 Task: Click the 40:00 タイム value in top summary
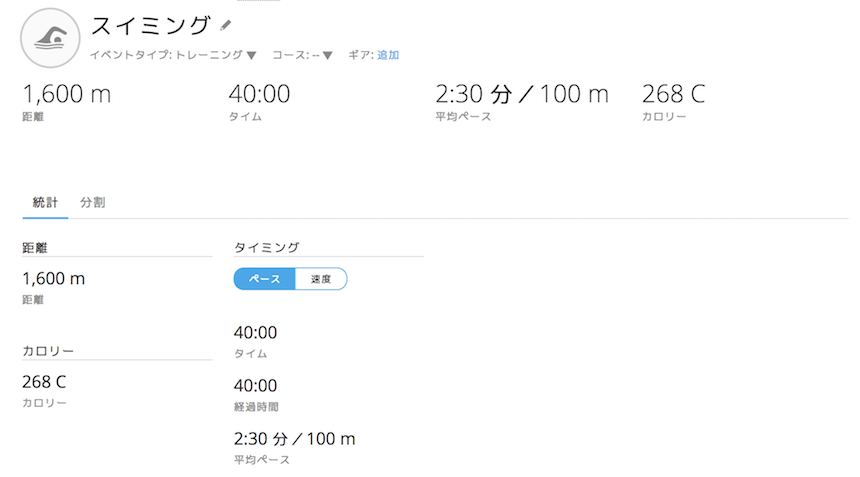click(x=259, y=95)
